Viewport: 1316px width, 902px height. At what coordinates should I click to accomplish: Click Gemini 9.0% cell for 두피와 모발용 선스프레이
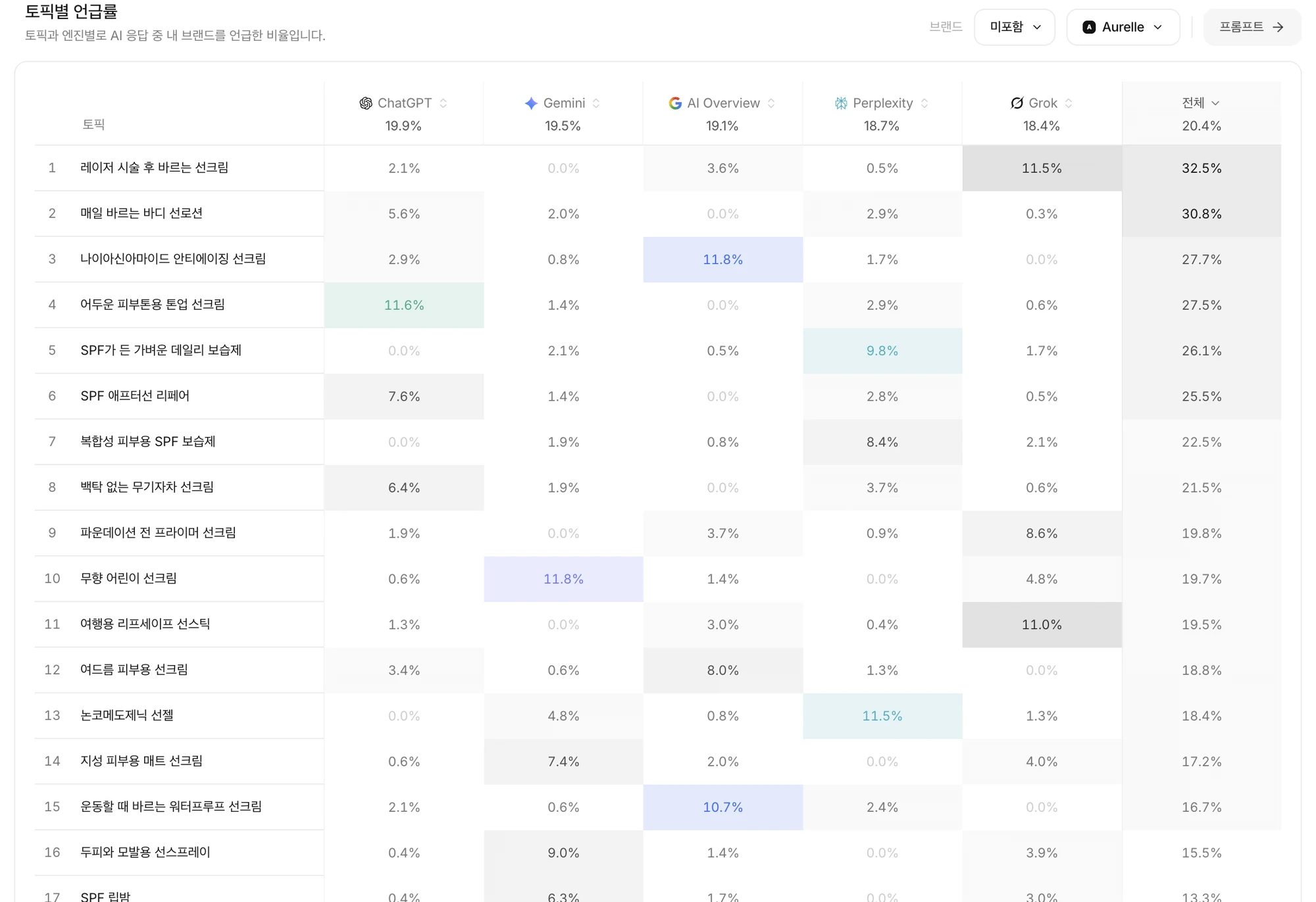563,853
